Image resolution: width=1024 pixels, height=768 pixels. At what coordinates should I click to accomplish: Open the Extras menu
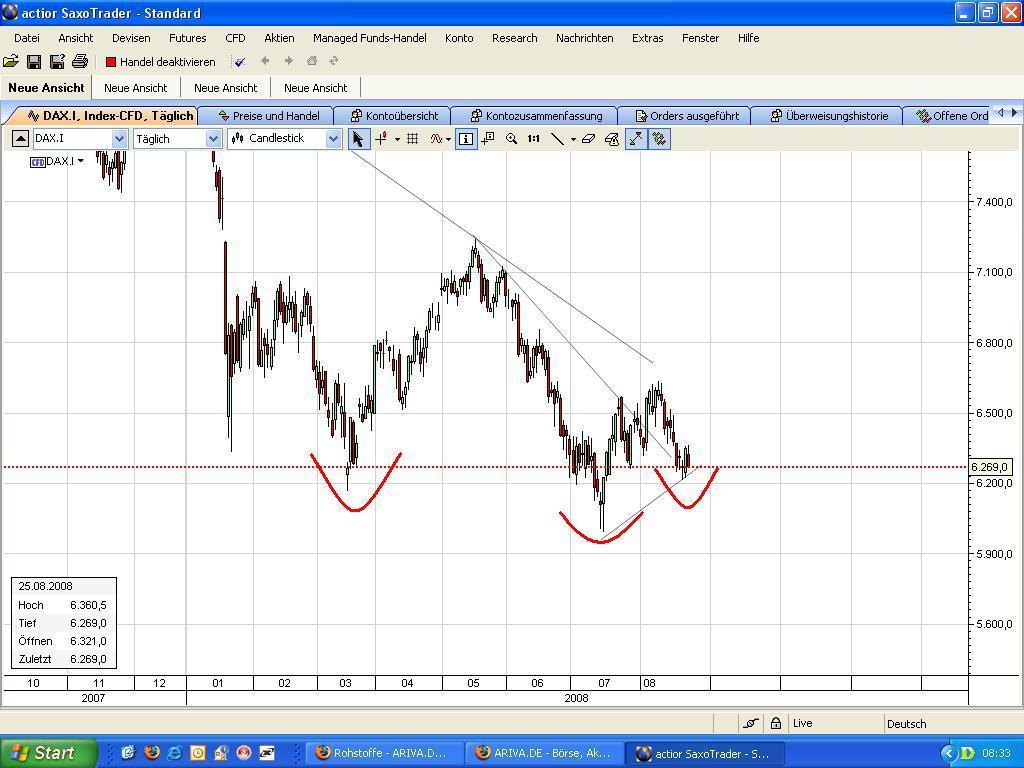tap(648, 38)
